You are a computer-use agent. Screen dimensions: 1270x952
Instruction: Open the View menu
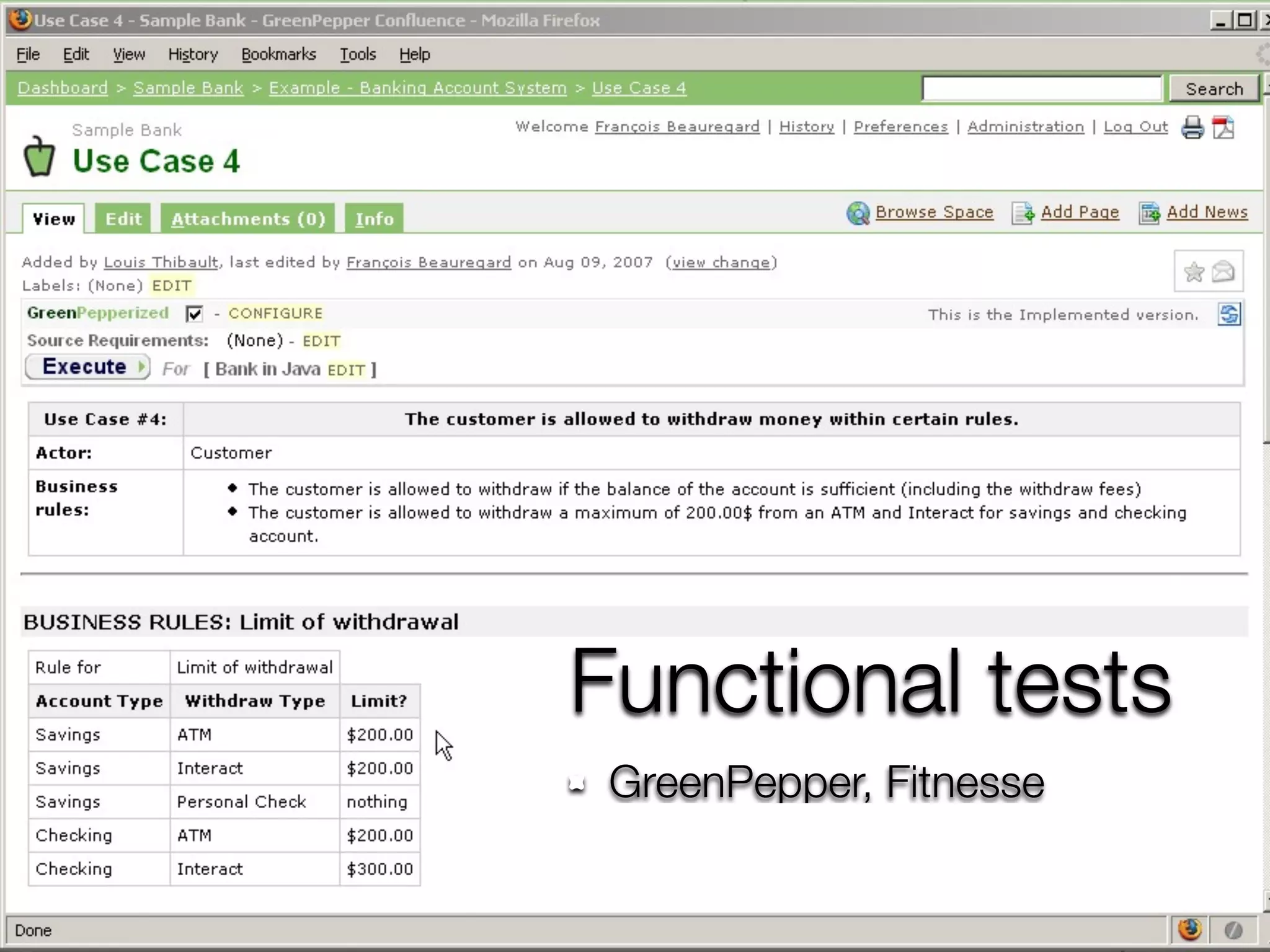(x=129, y=55)
